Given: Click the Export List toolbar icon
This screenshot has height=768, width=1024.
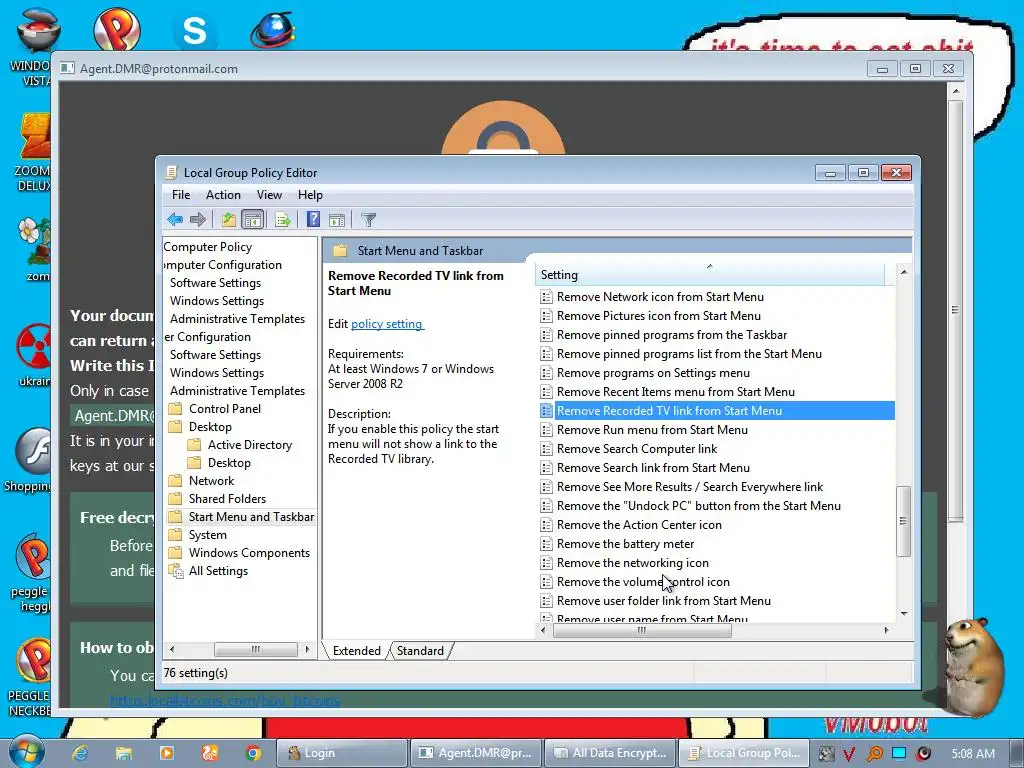Looking at the screenshot, I should coord(282,219).
